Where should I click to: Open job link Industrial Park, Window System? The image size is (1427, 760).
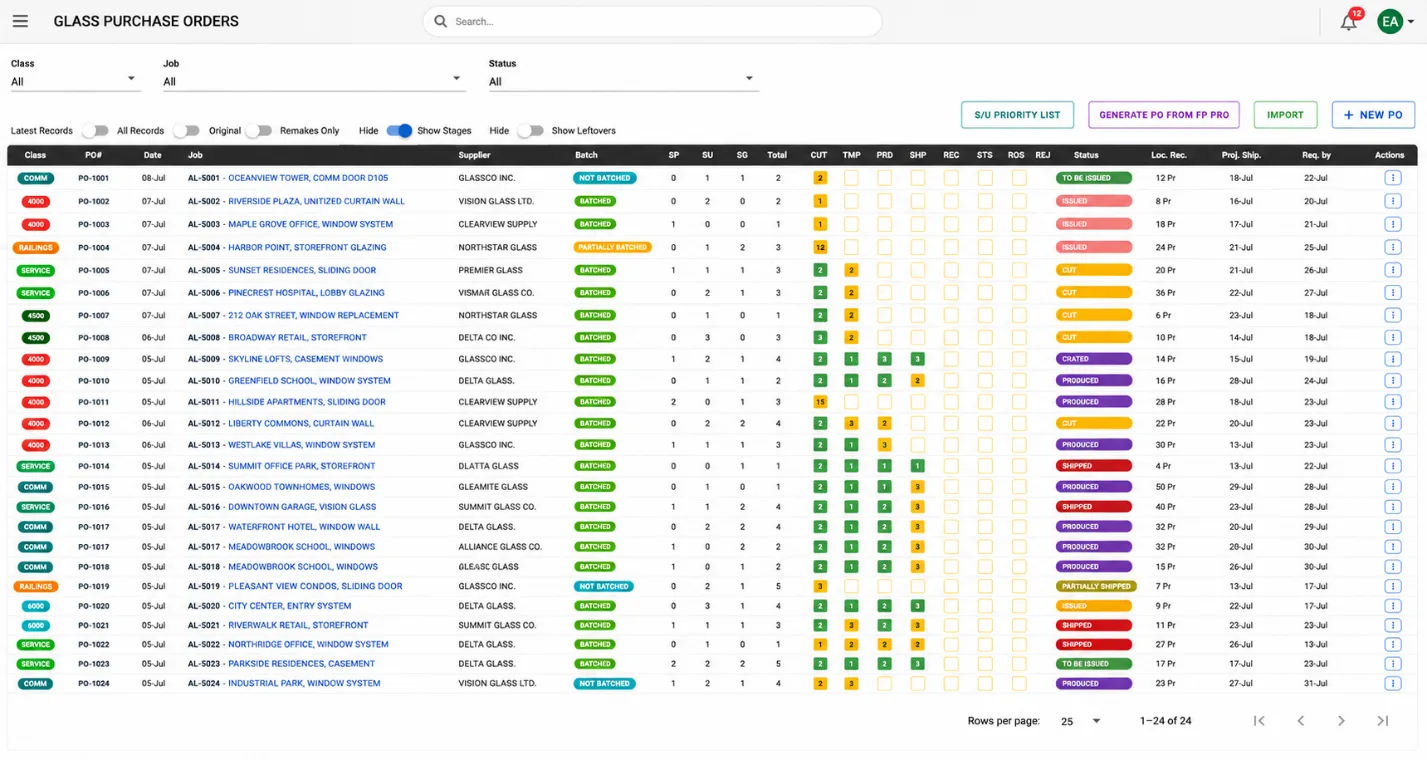304,684
